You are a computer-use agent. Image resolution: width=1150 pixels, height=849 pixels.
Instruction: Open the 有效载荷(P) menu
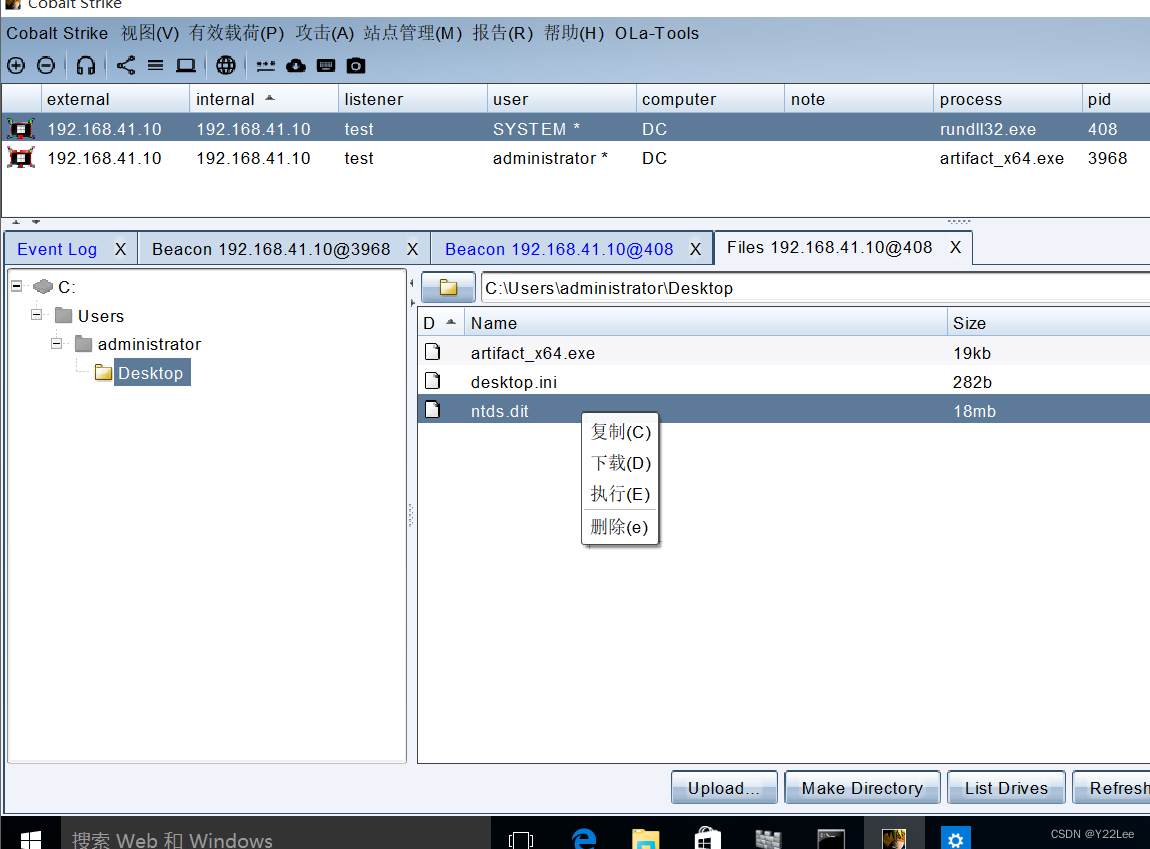tap(236, 33)
